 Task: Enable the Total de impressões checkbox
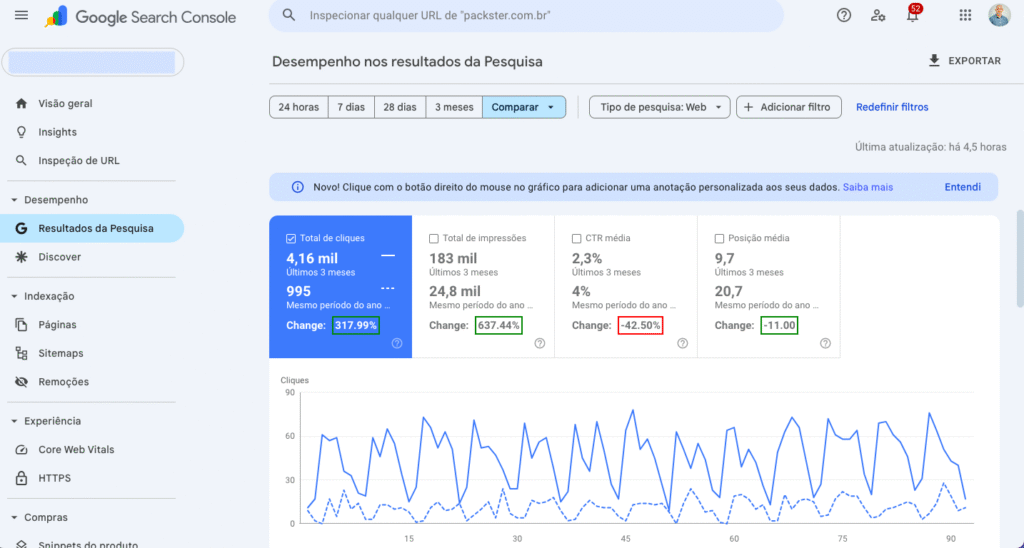pos(434,239)
